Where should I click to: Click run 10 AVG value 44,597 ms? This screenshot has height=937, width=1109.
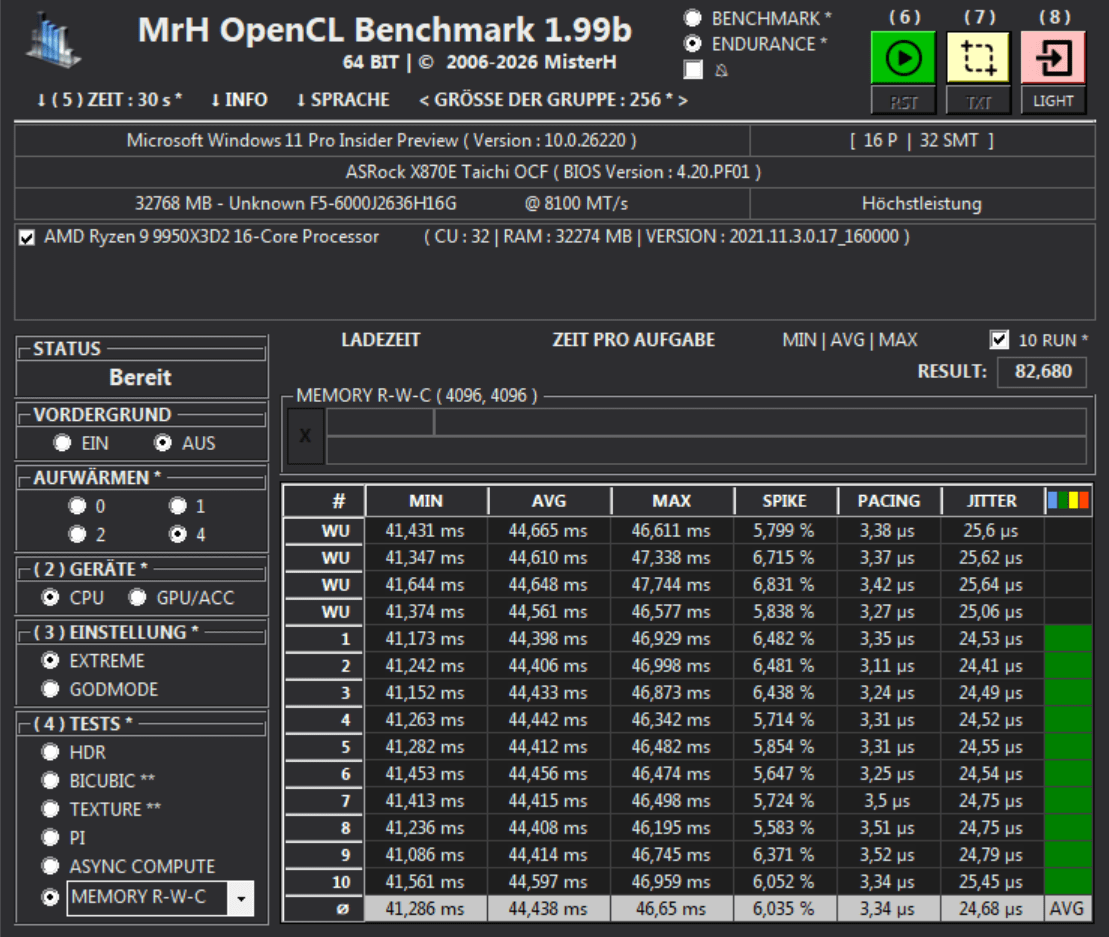pos(548,882)
